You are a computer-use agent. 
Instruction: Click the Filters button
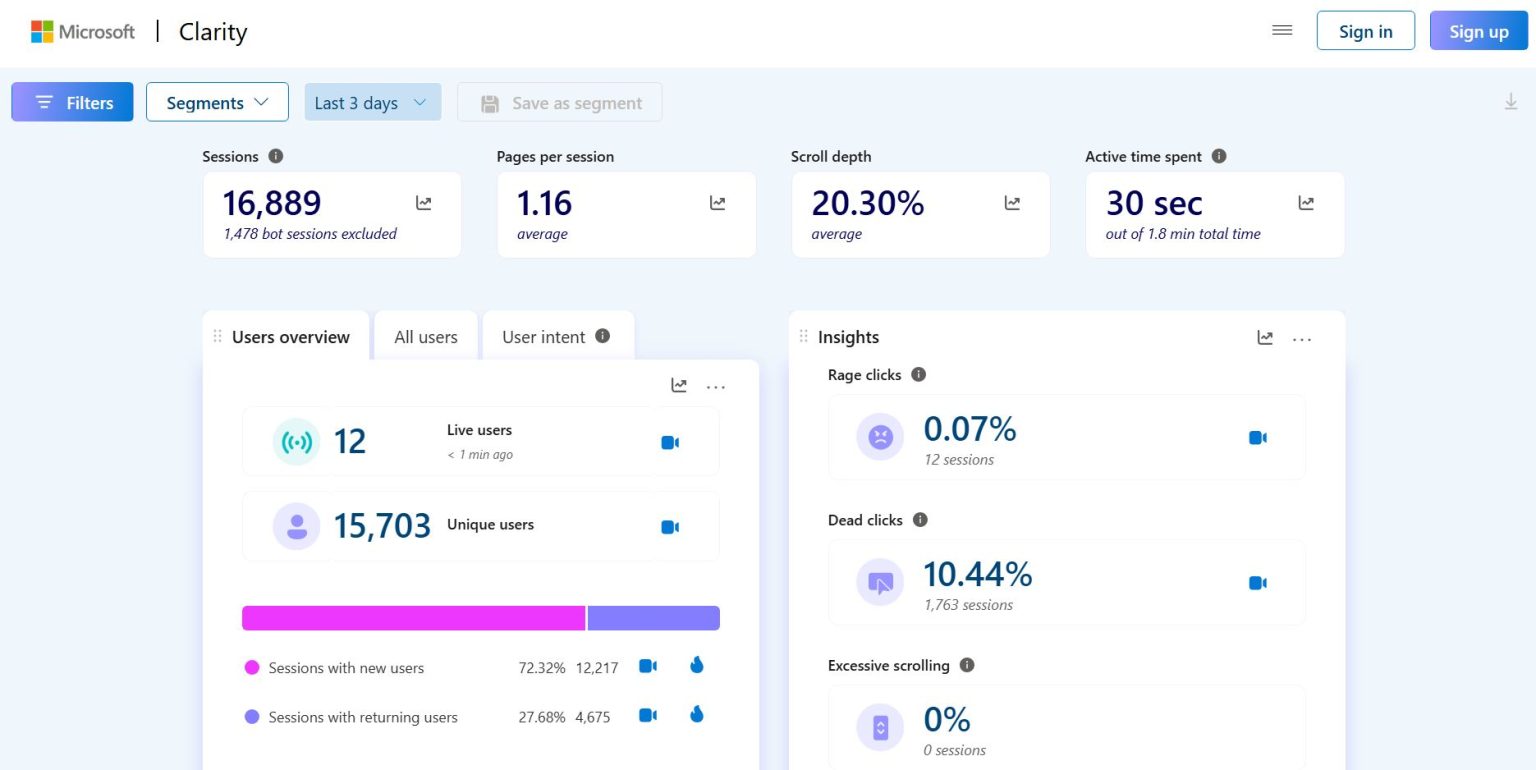tap(72, 102)
